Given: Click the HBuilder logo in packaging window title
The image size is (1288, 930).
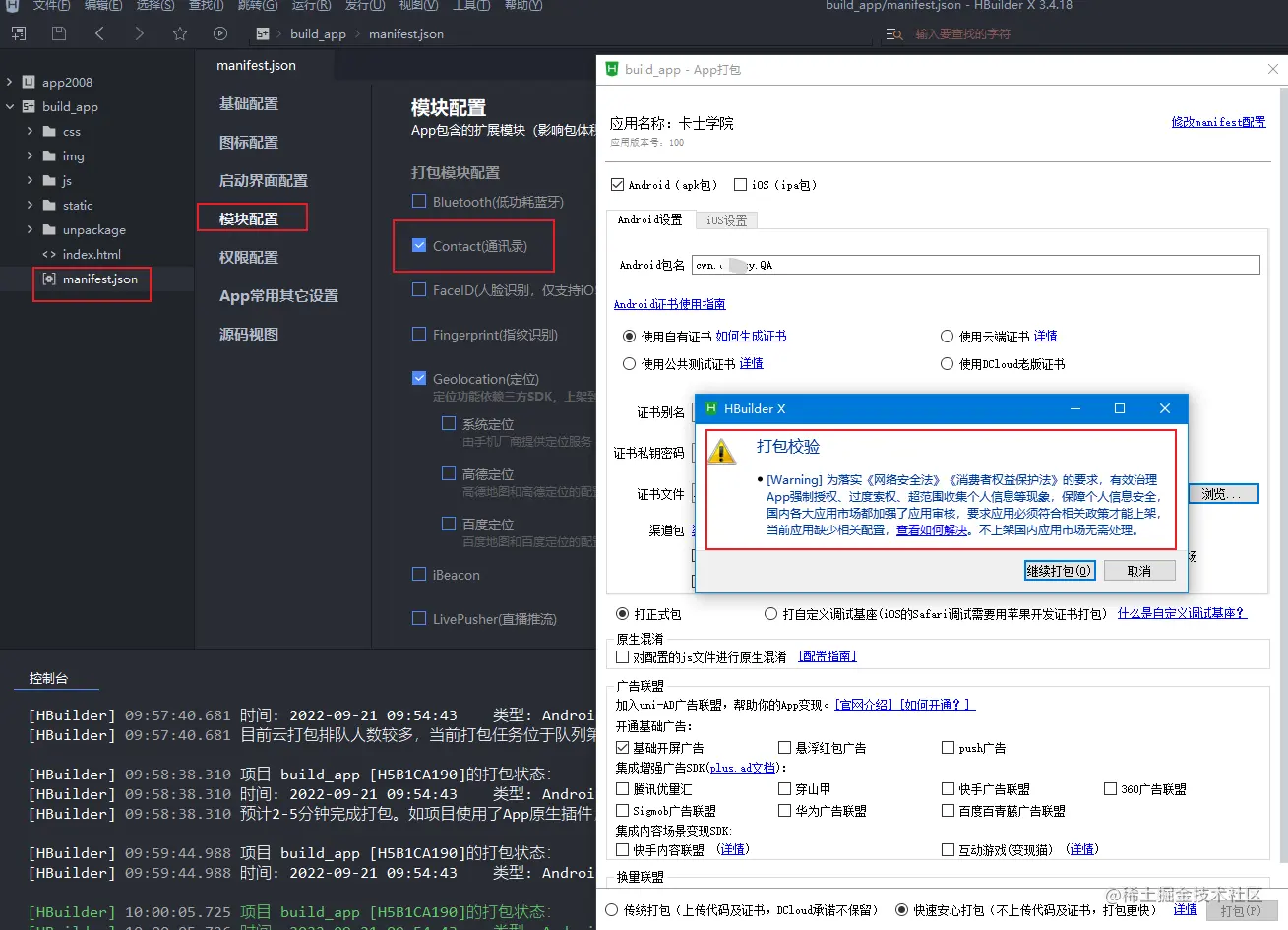Looking at the screenshot, I should (612, 69).
